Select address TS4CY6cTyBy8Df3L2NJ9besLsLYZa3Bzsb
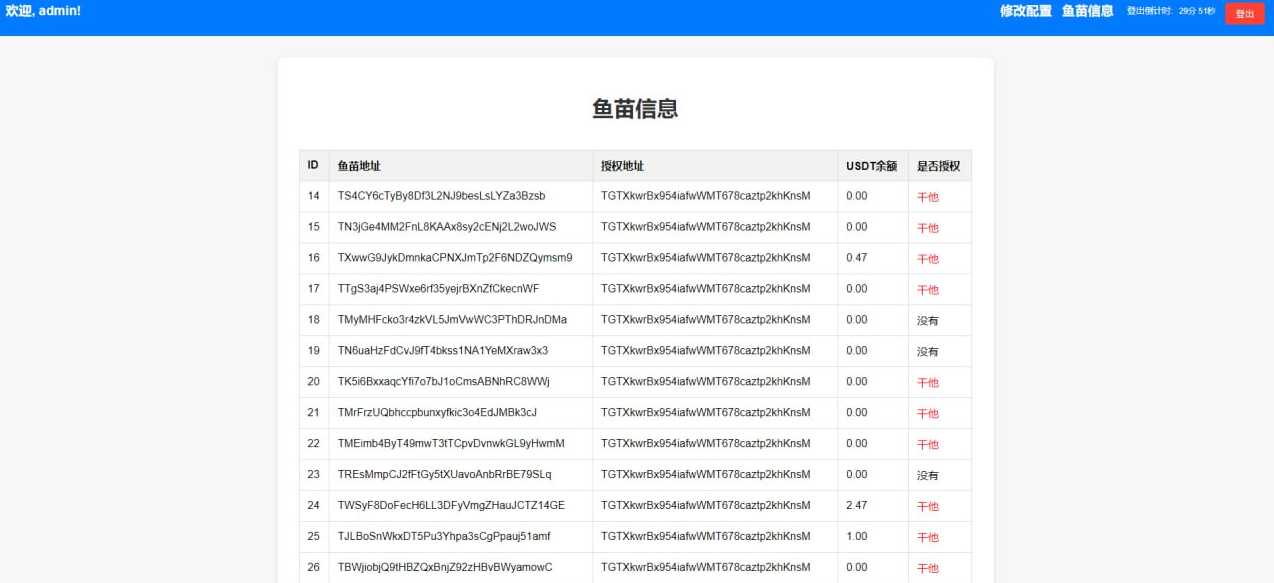The width and height of the screenshot is (1274, 583). pyautogui.click(x=441, y=196)
